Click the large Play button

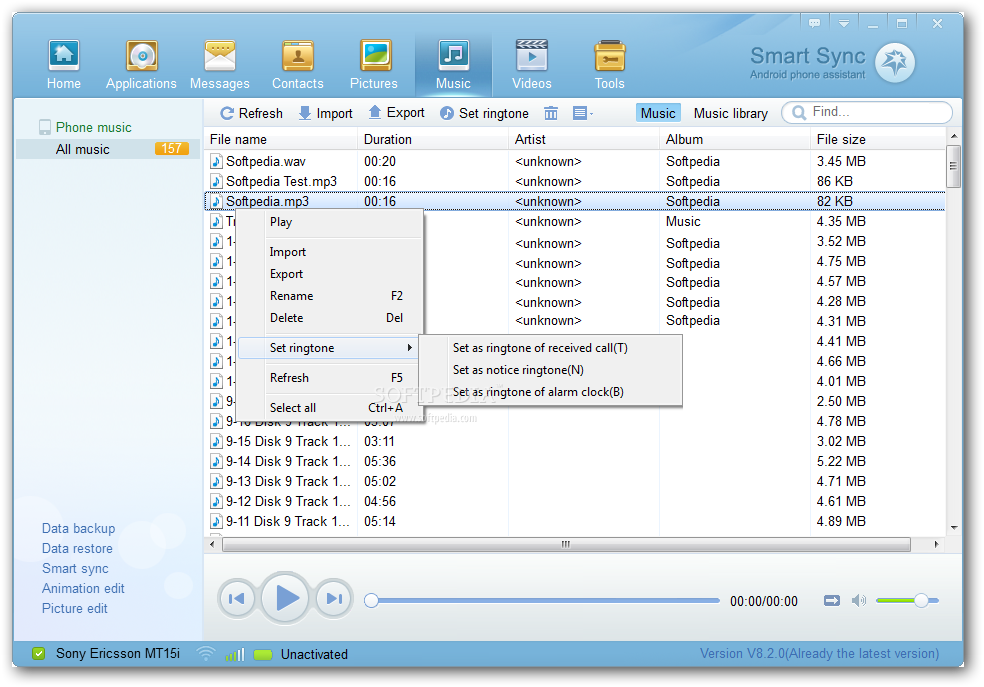pyautogui.click(x=286, y=599)
